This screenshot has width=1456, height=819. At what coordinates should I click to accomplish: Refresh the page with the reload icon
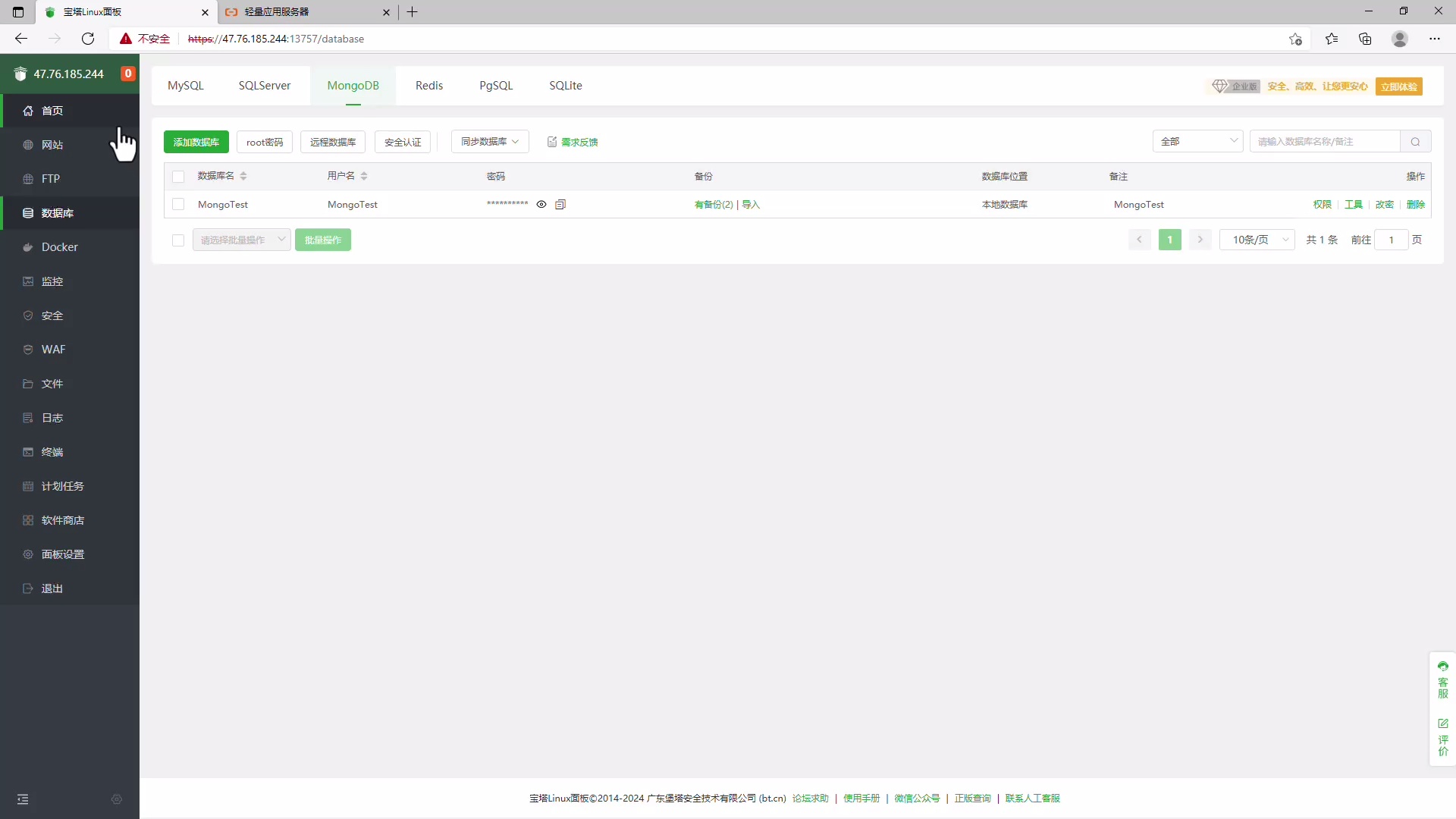(88, 39)
